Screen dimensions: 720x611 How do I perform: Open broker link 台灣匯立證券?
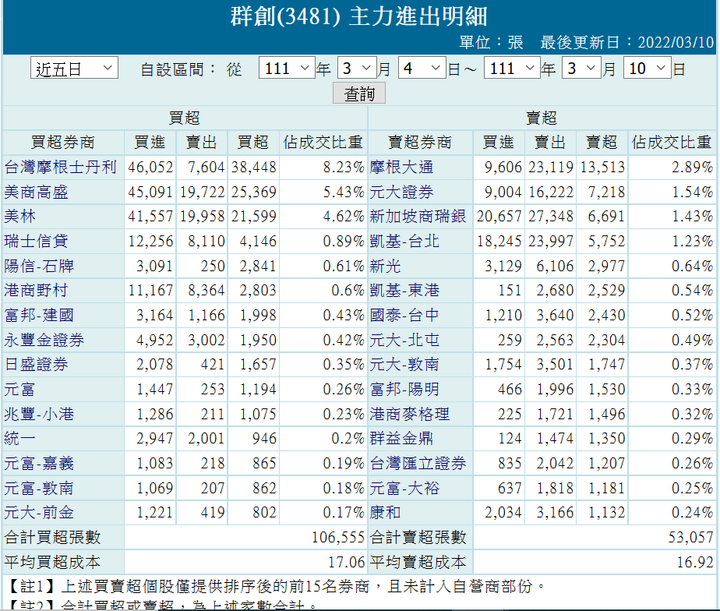pyautogui.click(x=418, y=463)
